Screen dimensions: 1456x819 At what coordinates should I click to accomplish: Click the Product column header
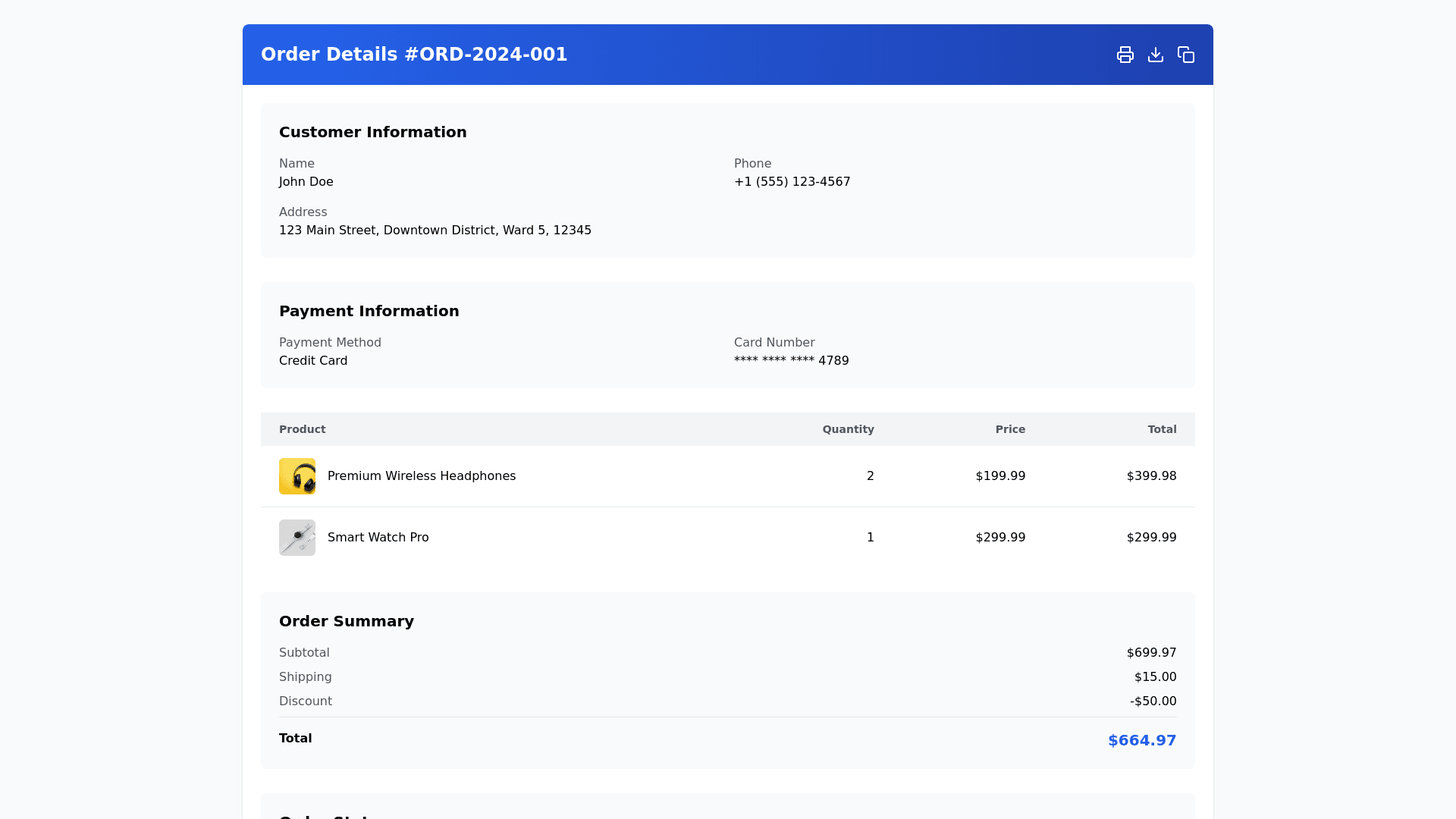302,429
